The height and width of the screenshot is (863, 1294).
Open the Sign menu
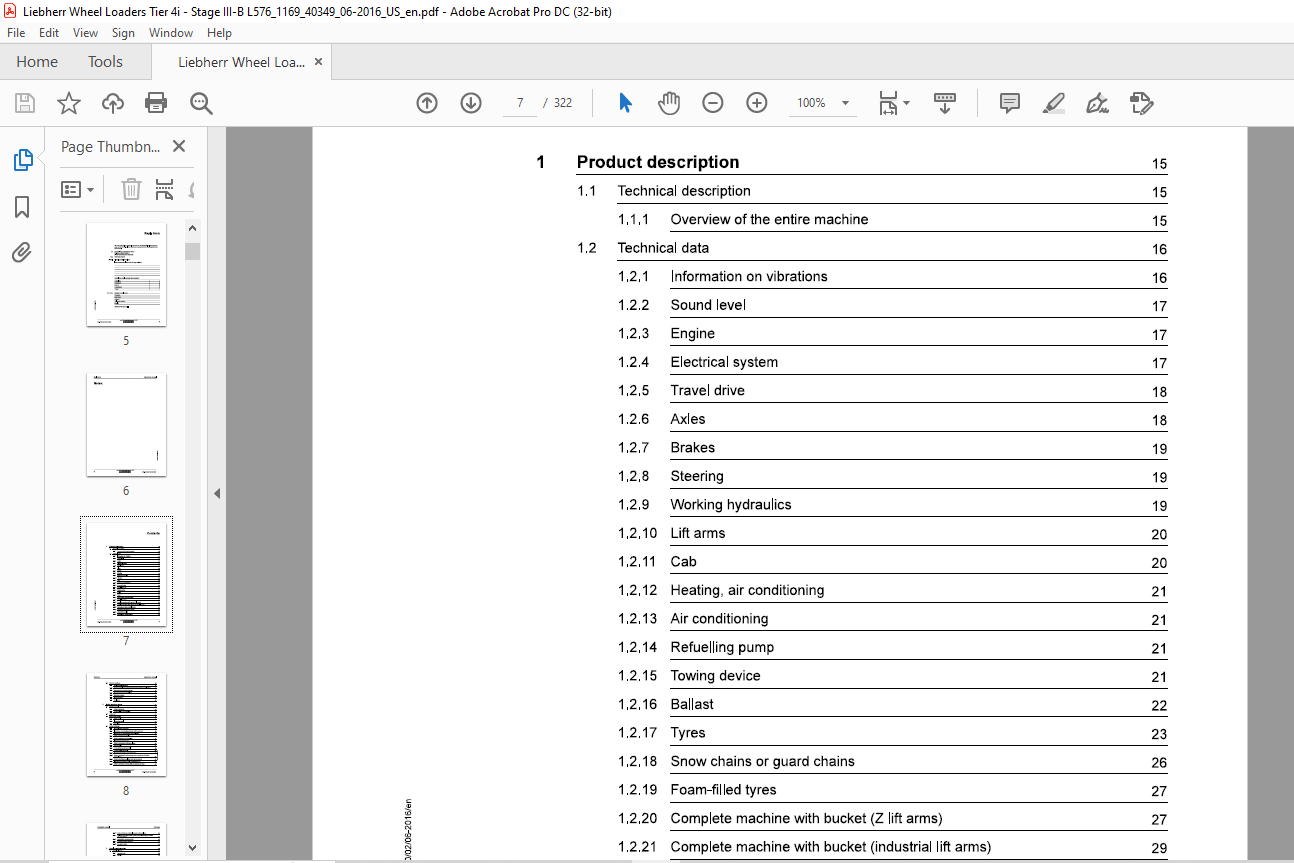pos(124,33)
